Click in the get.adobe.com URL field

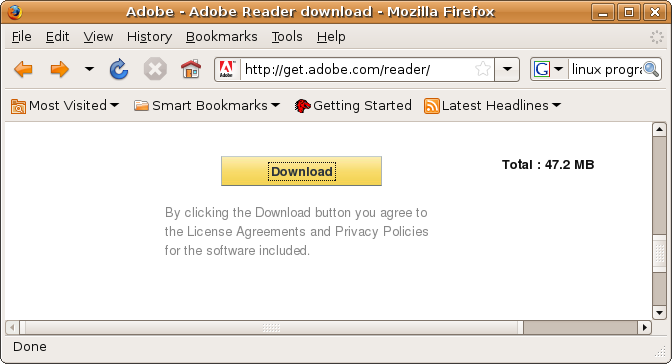point(358,69)
